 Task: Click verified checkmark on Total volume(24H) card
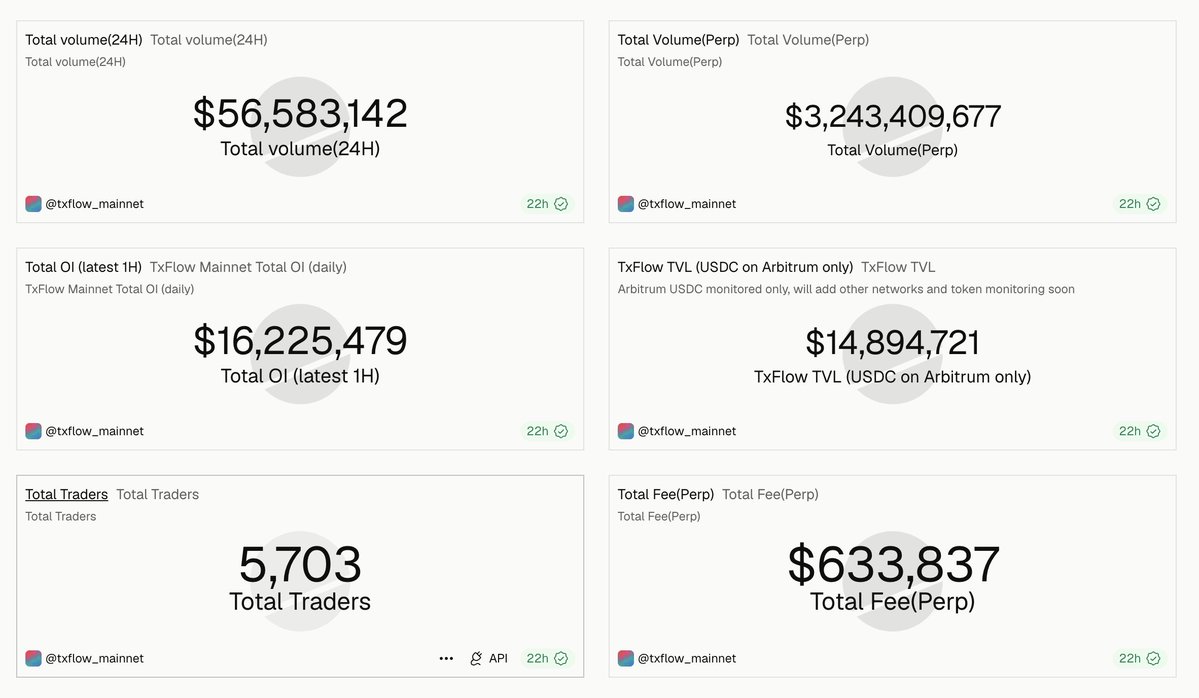[x=561, y=204]
